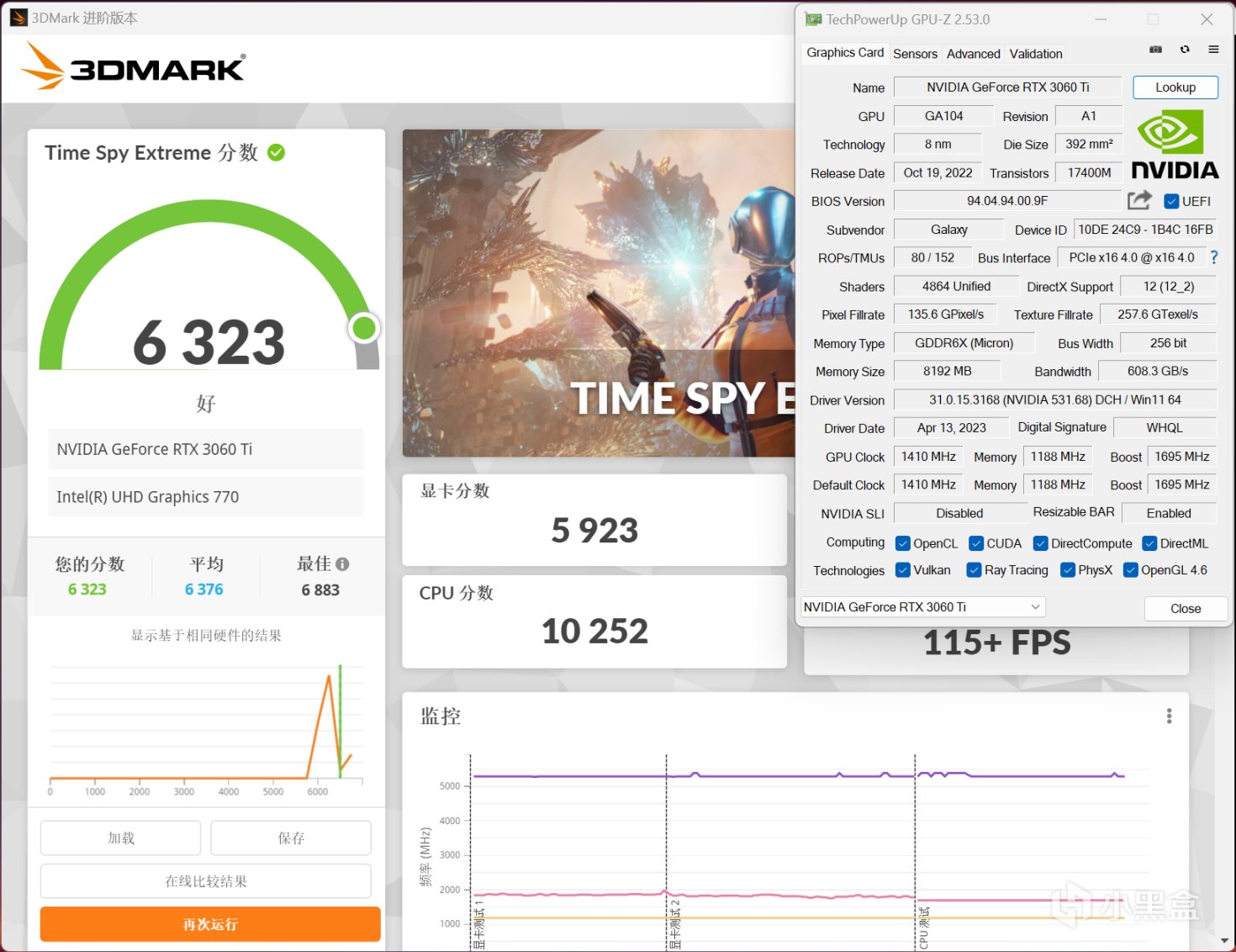This screenshot has width=1236, height=952.
Task: Click the 保存 button
Action: 291,838
